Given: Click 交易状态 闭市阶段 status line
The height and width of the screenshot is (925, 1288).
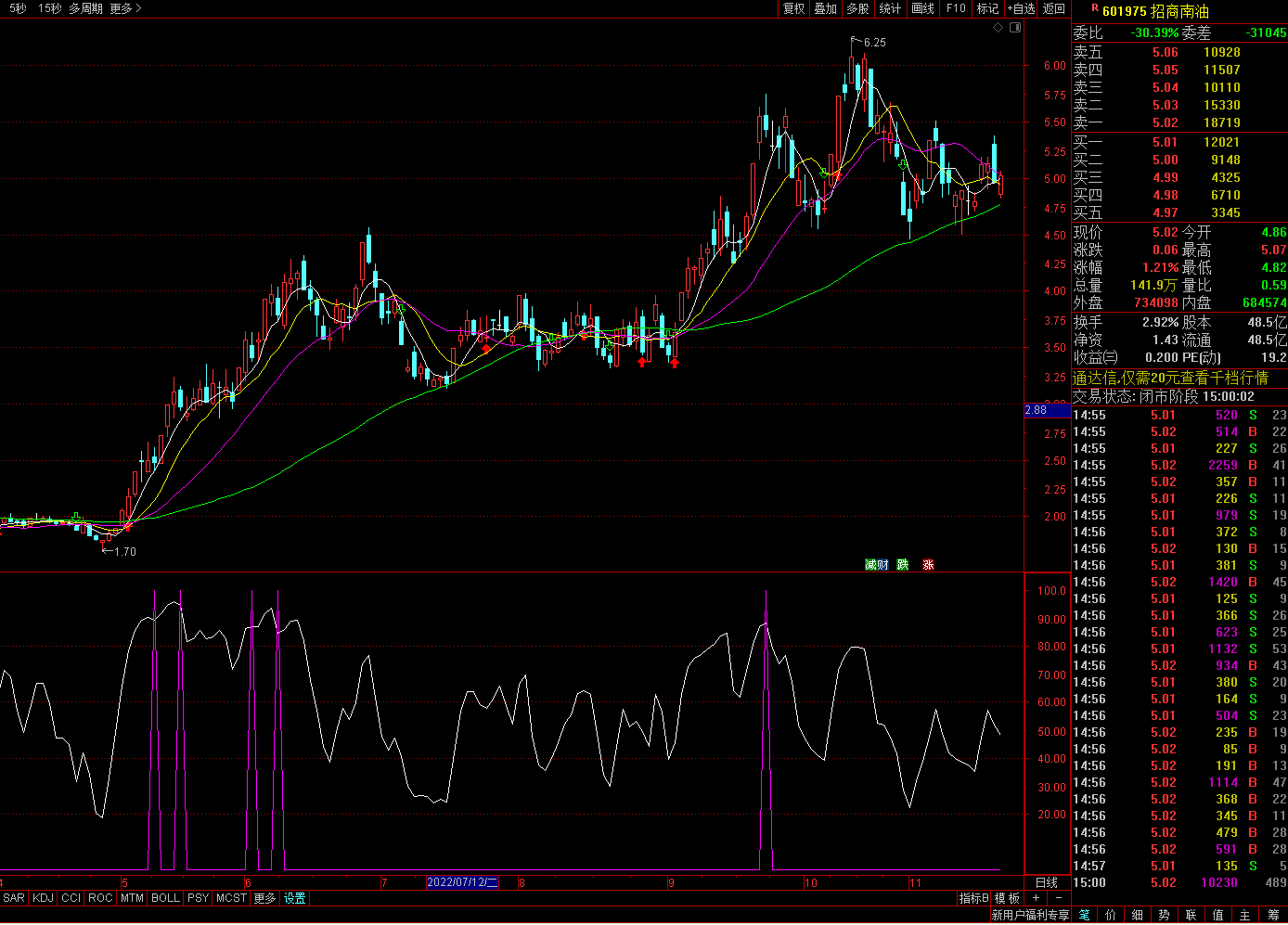Looking at the screenshot, I should [1164, 396].
